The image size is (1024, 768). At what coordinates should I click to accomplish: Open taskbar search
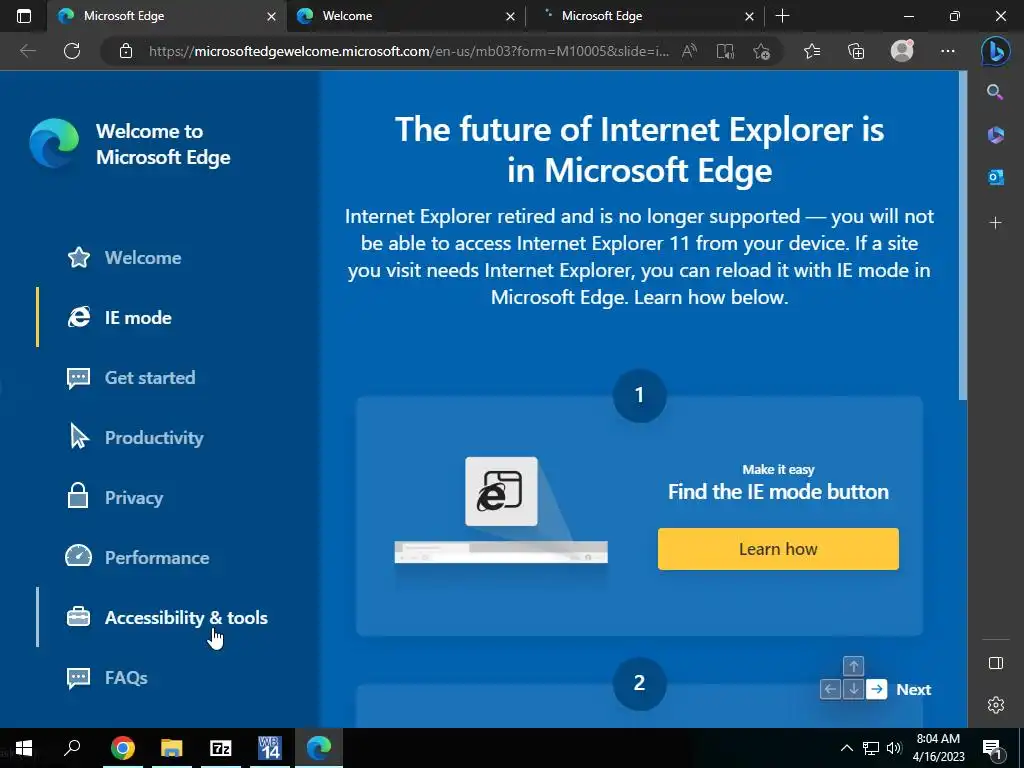click(72, 748)
